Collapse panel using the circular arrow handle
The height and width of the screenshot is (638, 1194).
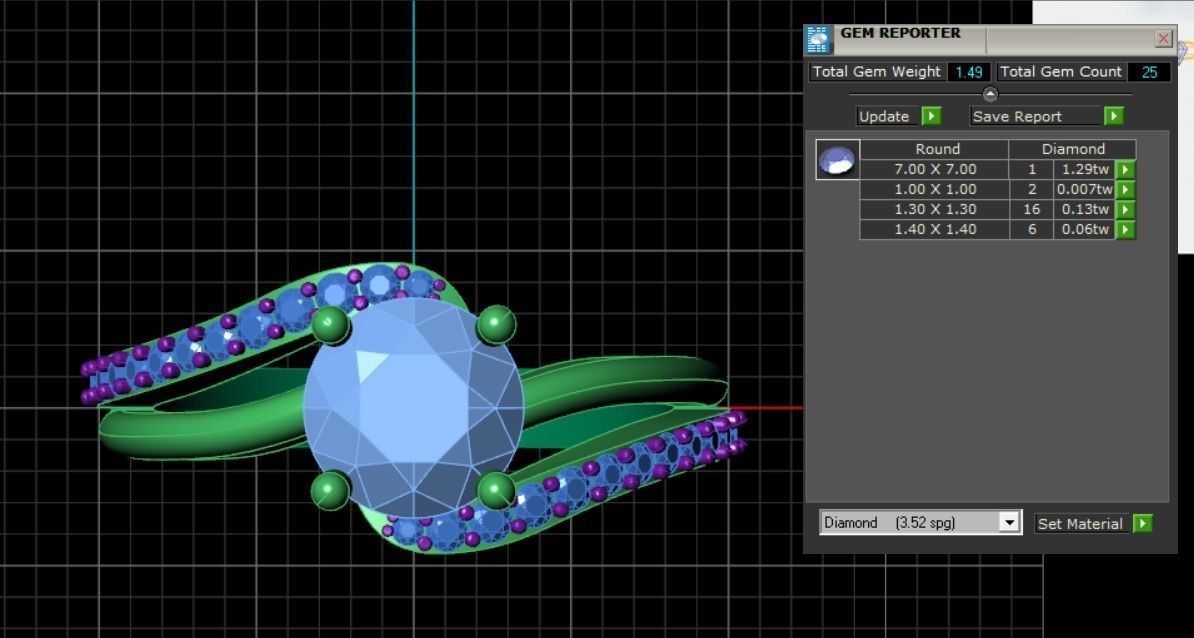pyautogui.click(x=989, y=94)
